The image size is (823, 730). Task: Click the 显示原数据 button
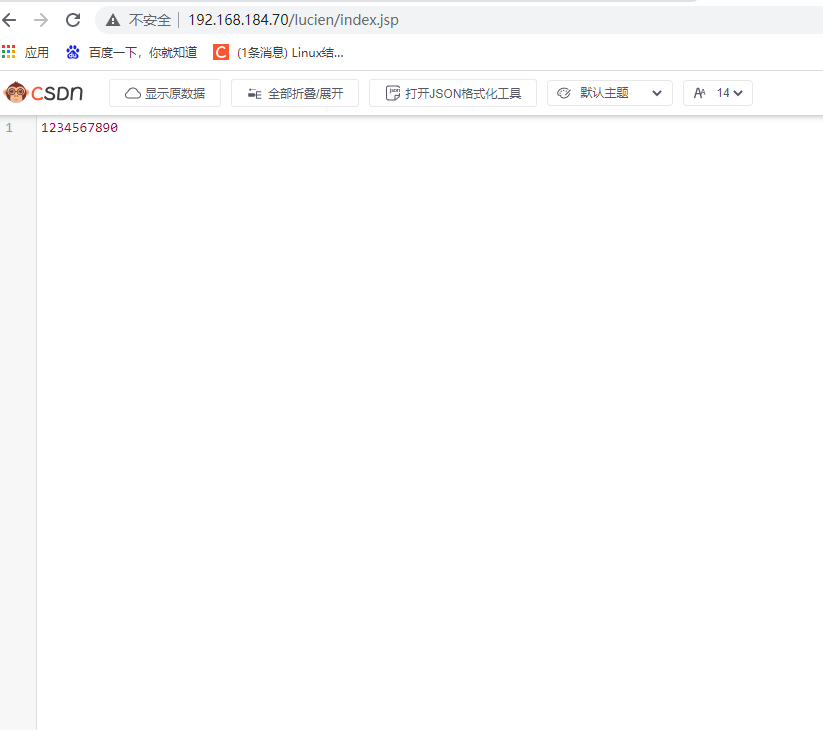[165, 93]
